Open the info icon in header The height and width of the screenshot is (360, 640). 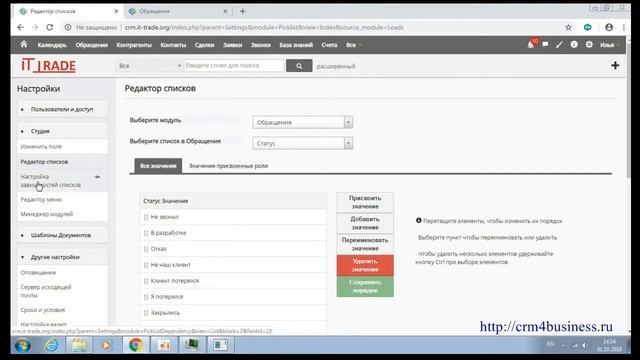point(574,44)
